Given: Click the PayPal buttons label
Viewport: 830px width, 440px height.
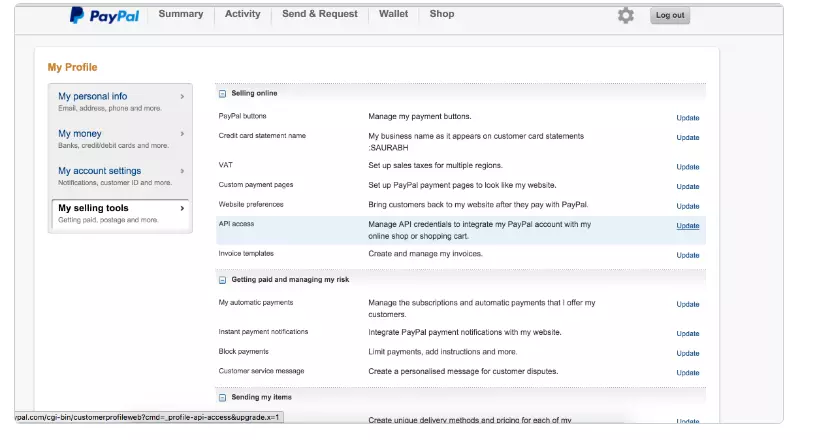Looking at the screenshot, I should (242, 116).
